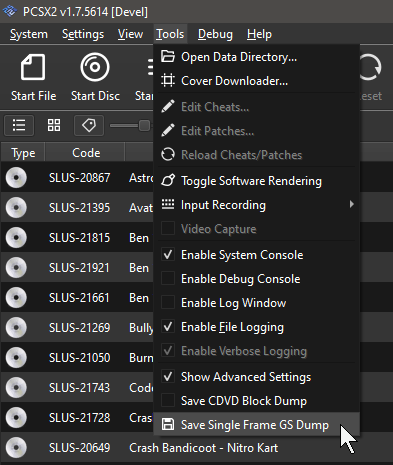Image resolution: width=393 pixels, height=465 pixels.
Task: Sort game list by Code column
Action: [x=86, y=153]
